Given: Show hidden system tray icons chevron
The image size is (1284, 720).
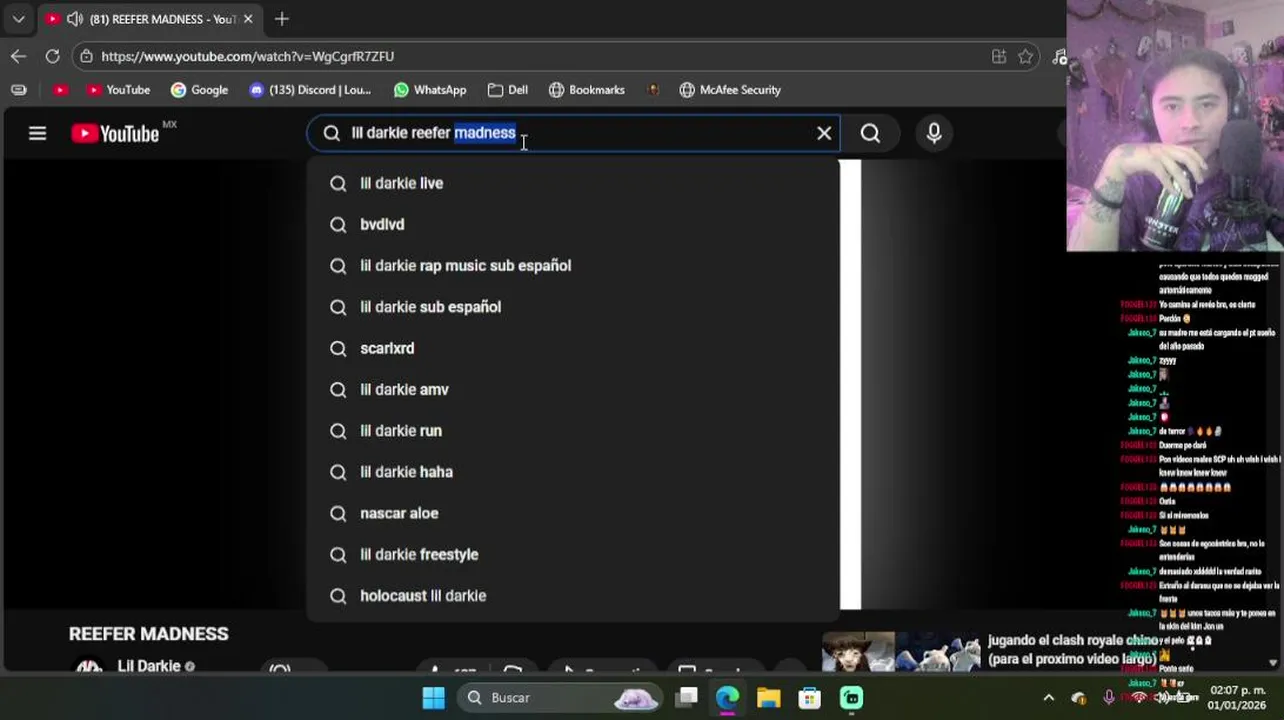Looking at the screenshot, I should tap(1048, 698).
